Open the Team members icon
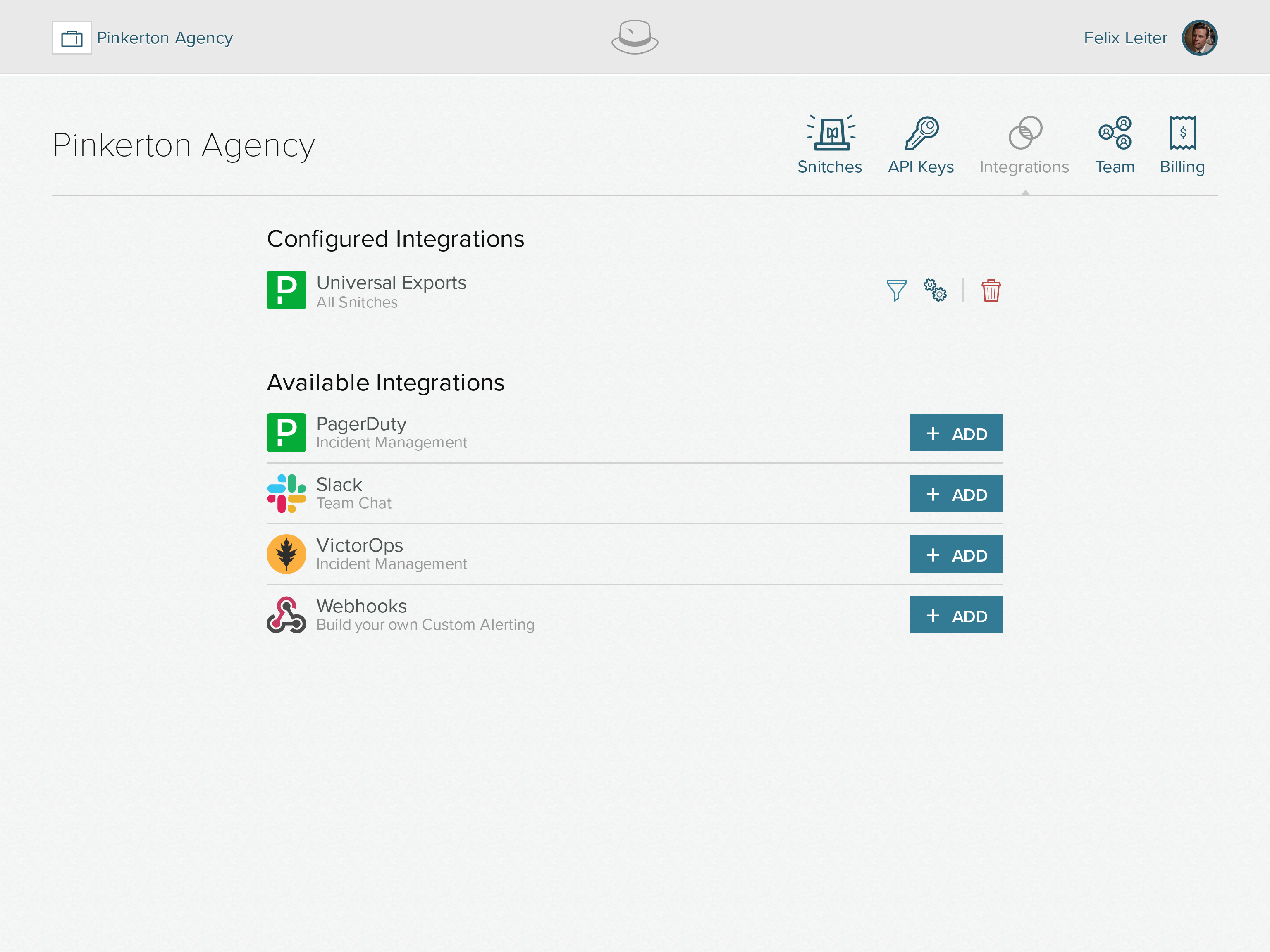Screen dimensions: 1270x952 [x=1115, y=133]
